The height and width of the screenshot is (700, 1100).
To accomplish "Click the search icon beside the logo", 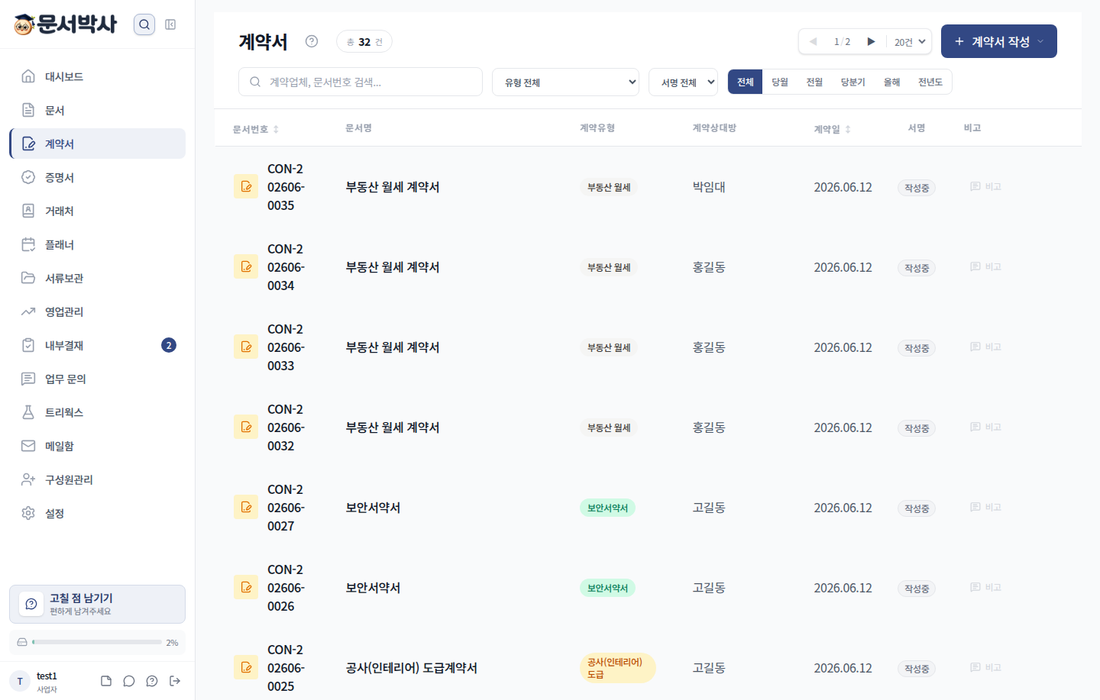I will pos(144,25).
